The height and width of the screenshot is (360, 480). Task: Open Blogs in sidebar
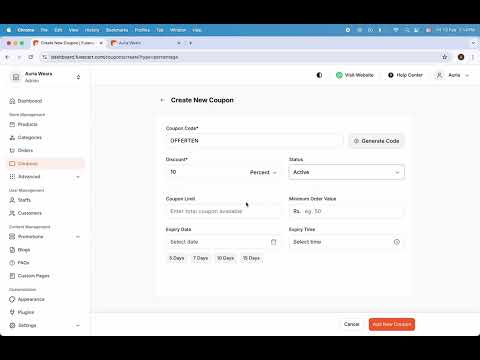[x=20, y=250]
